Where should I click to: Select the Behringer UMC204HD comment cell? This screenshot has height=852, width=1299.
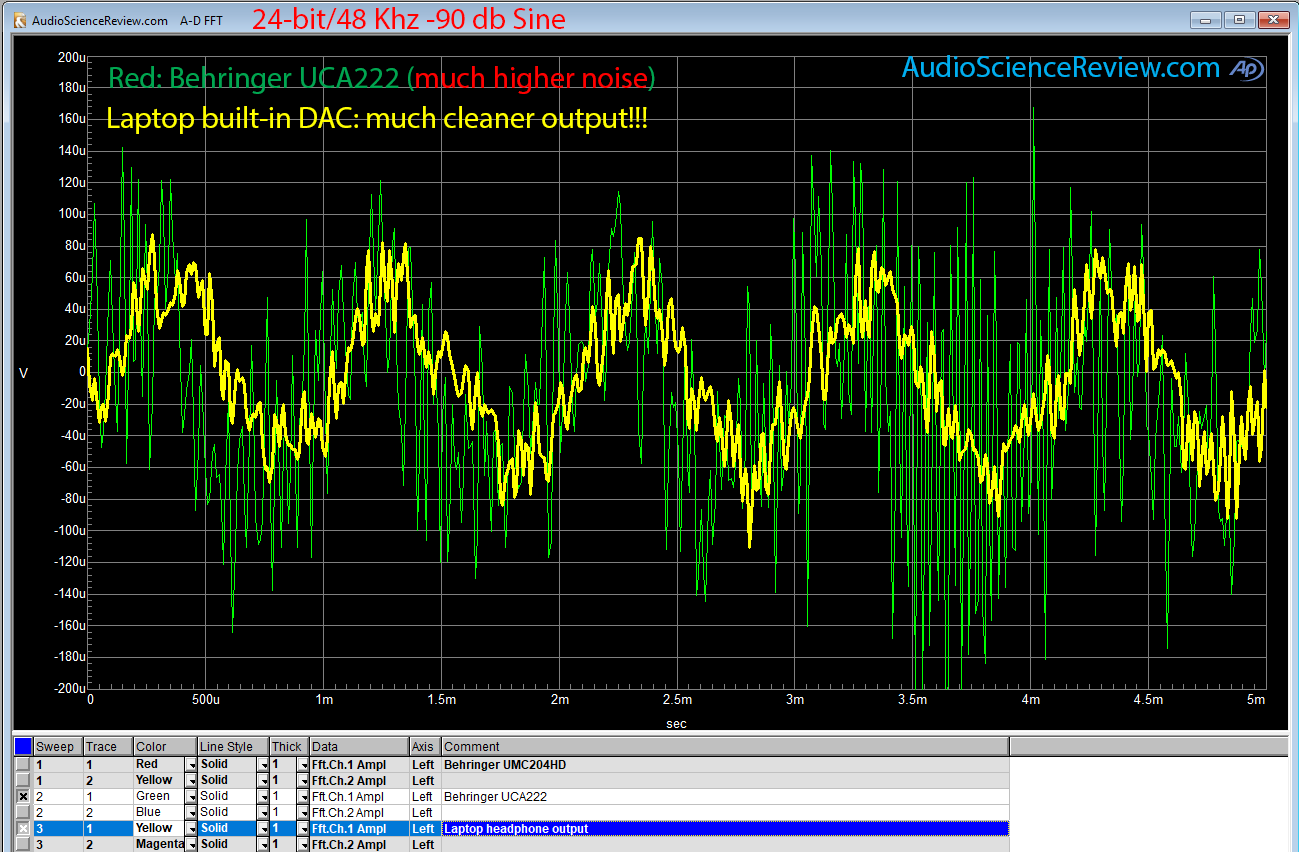point(725,764)
